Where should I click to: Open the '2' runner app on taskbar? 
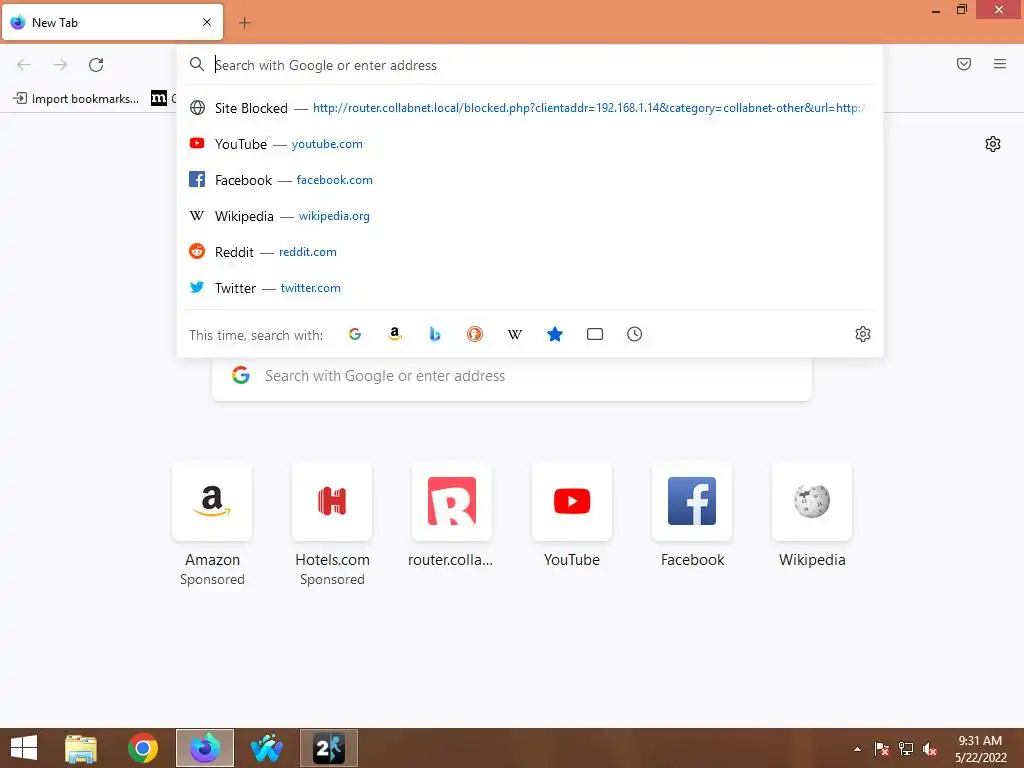[x=328, y=748]
